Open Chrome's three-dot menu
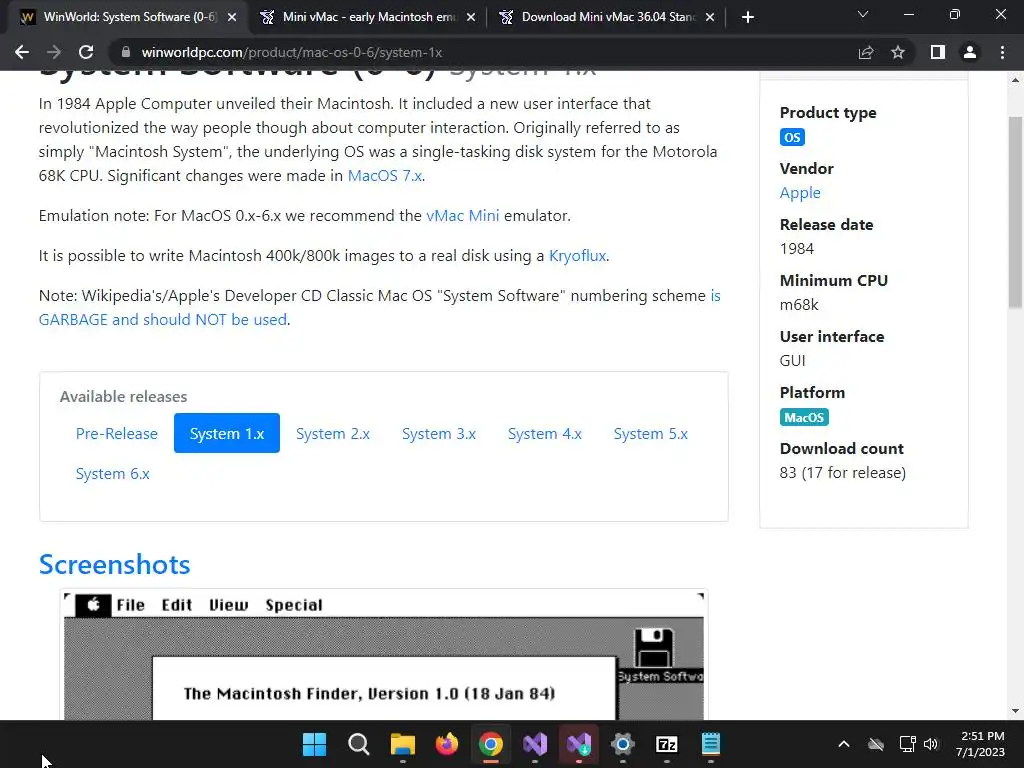 click(1002, 52)
